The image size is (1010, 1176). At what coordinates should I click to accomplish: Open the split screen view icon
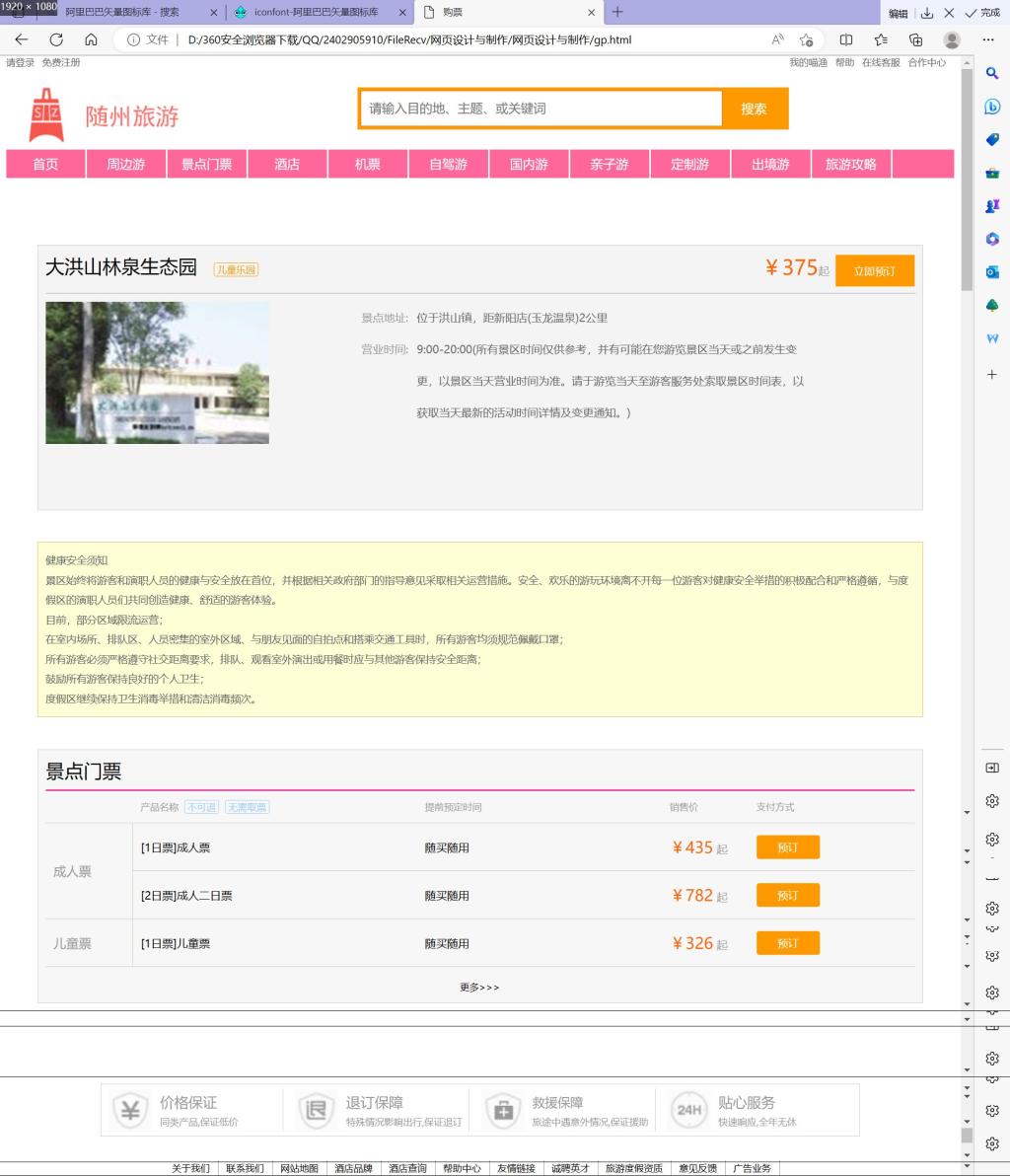pos(846,40)
